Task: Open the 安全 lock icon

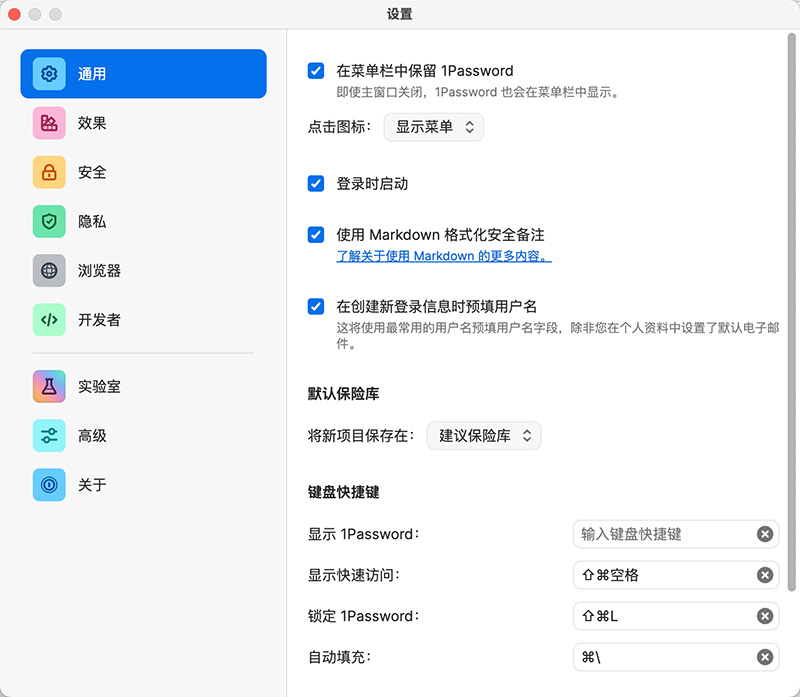Action: click(x=49, y=172)
